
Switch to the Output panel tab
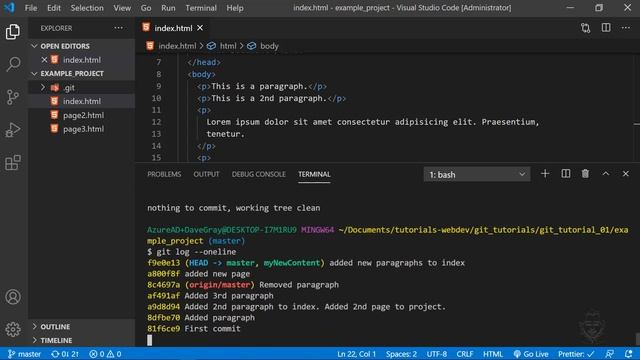206,174
